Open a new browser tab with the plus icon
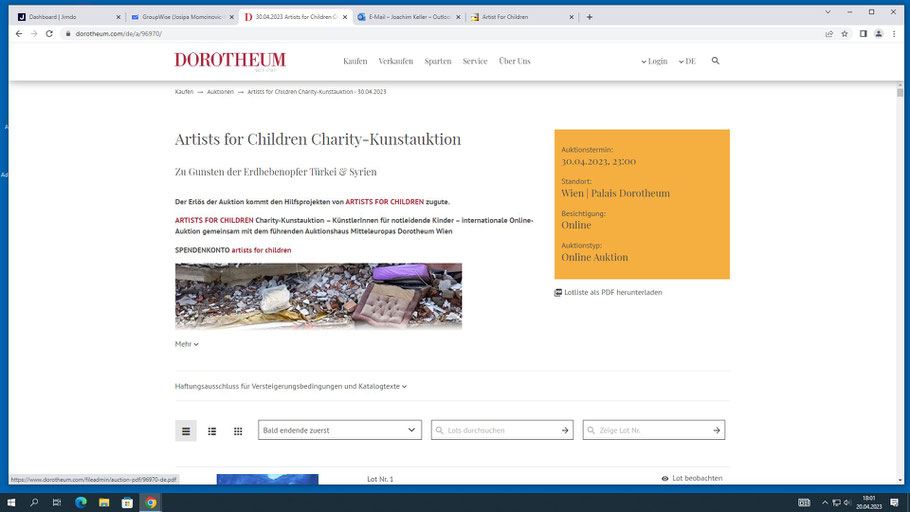Viewport: 910px width, 512px height. (589, 17)
